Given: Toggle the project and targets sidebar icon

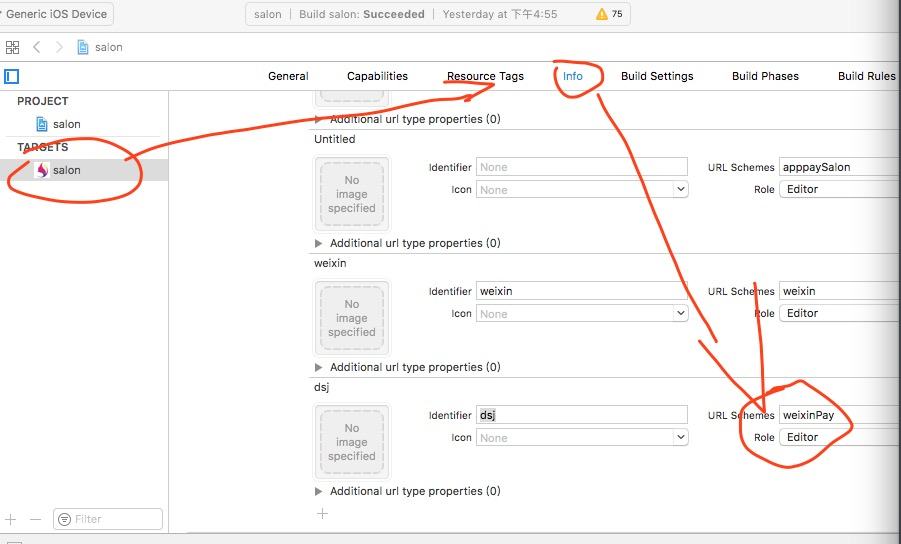Looking at the screenshot, I should 11,76.
